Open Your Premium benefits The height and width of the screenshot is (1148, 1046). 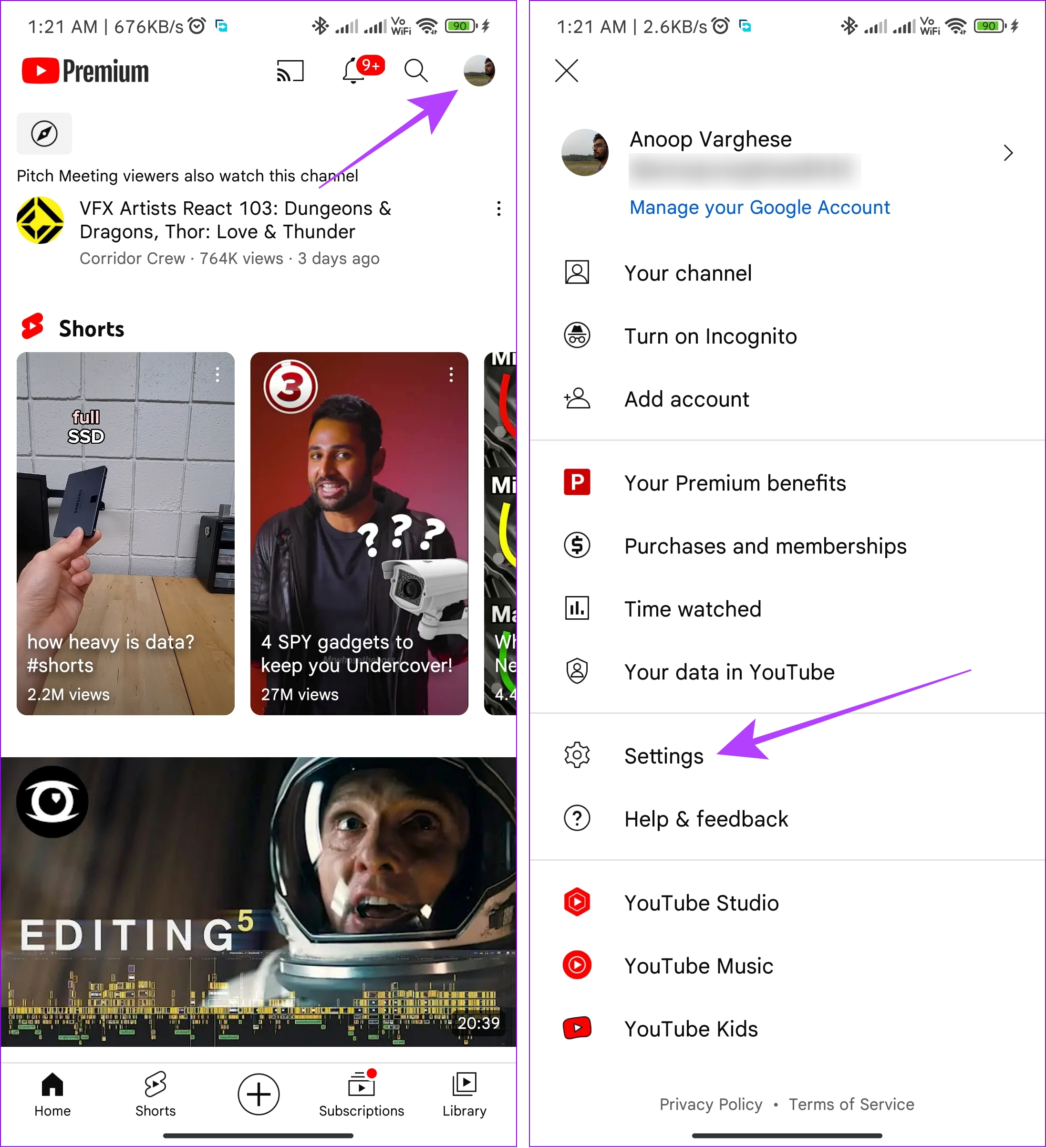pyautogui.click(x=787, y=483)
